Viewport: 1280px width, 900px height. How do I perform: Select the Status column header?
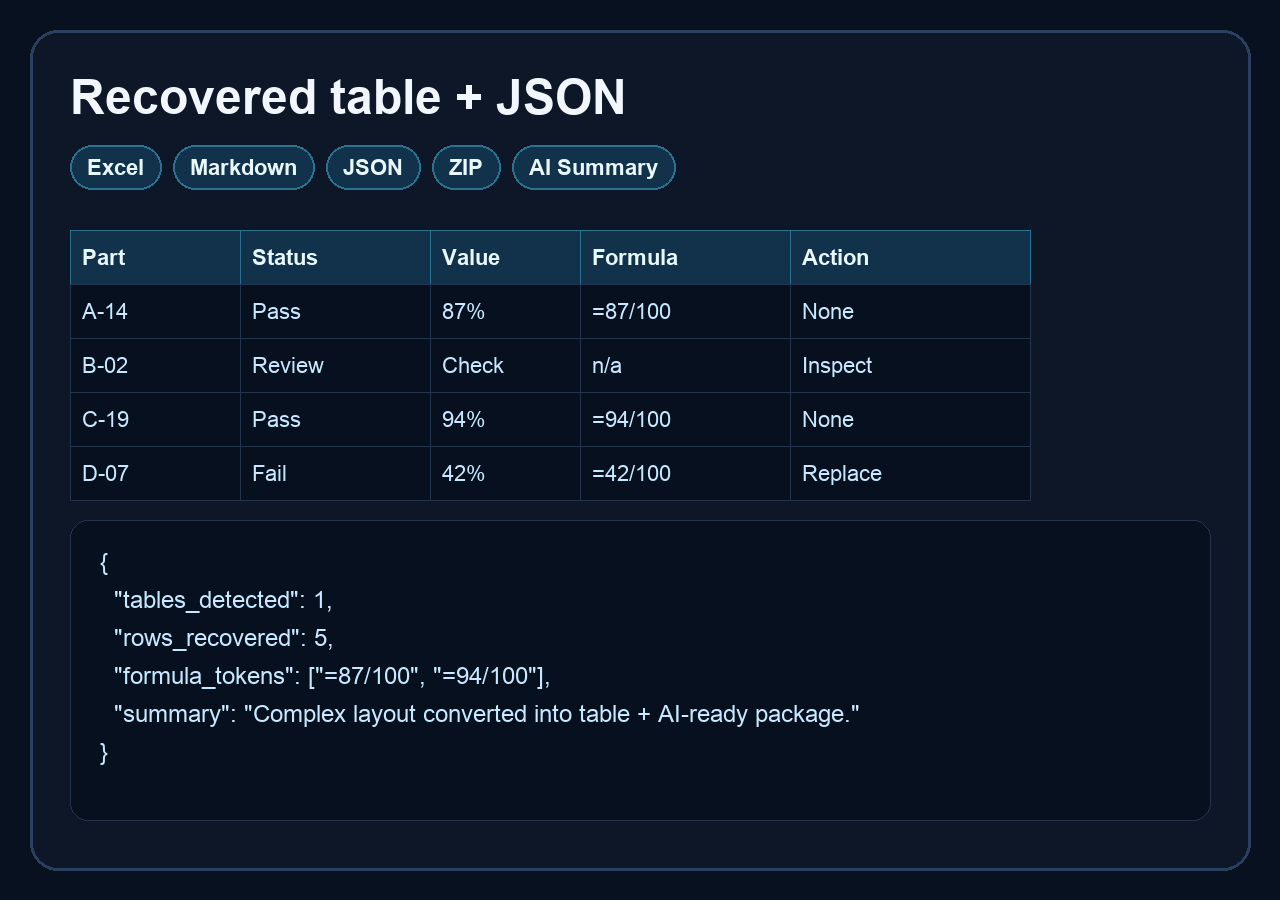tap(284, 257)
